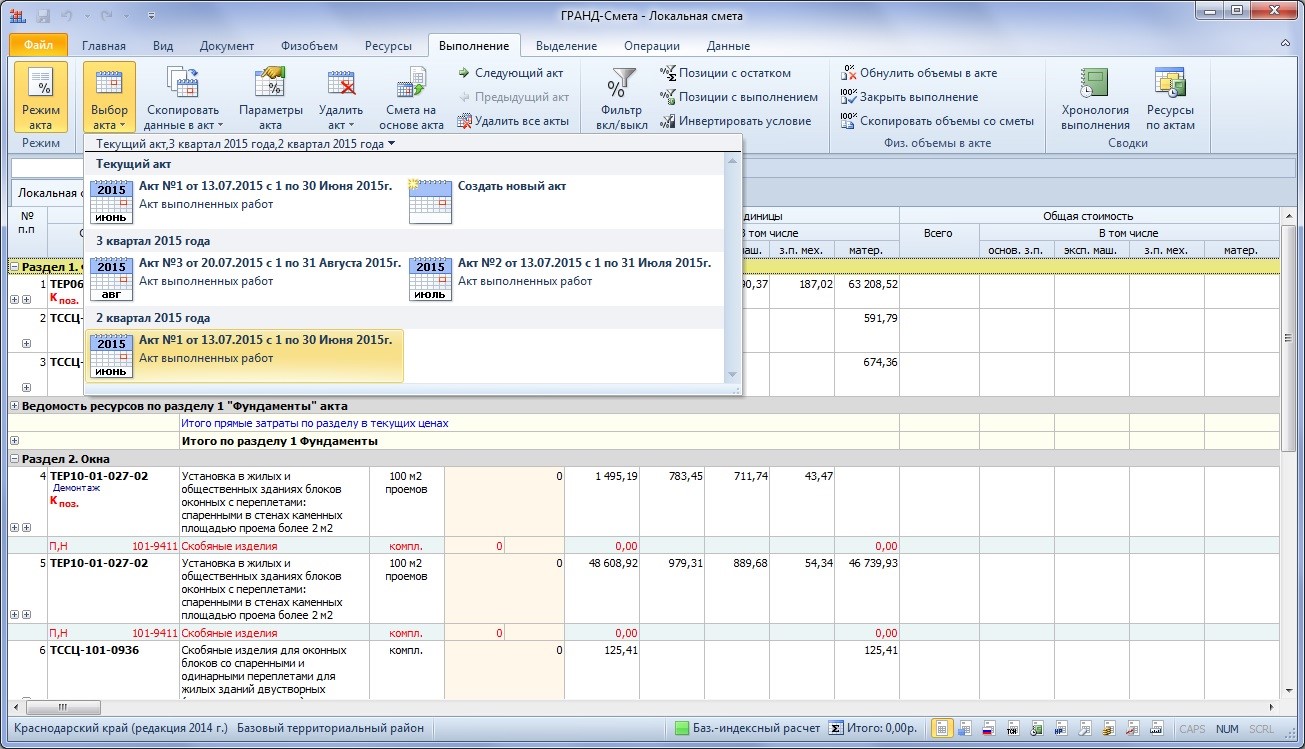Show Позиции с выполнением

pos(739,97)
